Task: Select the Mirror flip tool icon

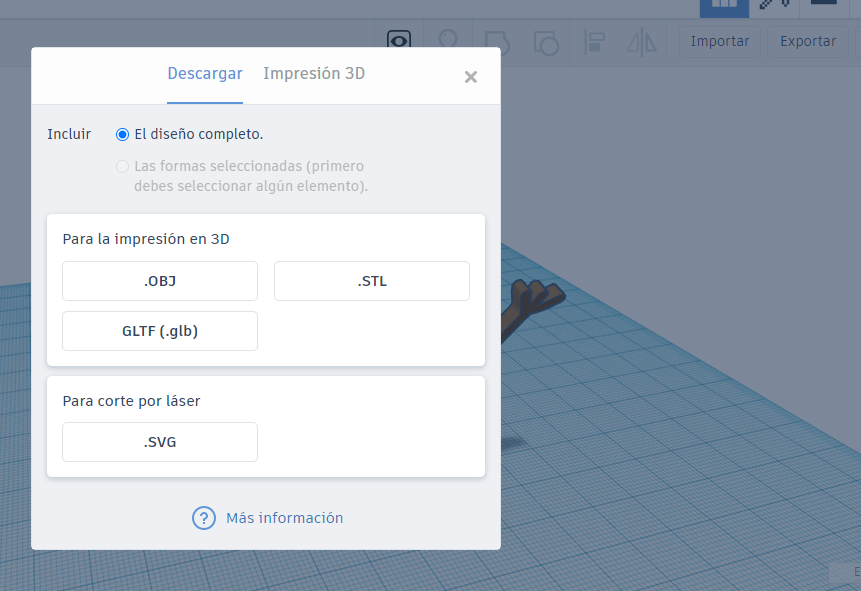Action: [641, 42]
